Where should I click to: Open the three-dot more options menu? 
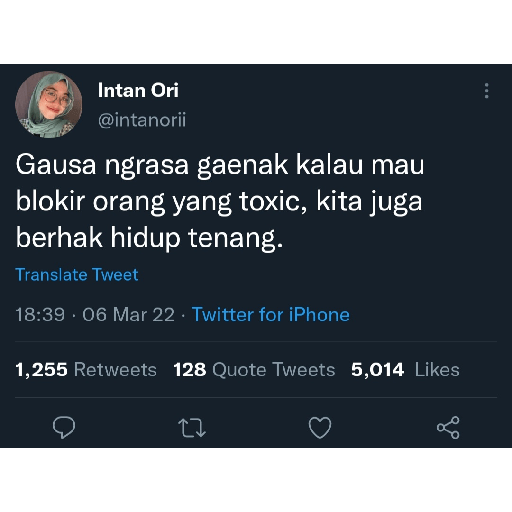click(x=487, y=91)
